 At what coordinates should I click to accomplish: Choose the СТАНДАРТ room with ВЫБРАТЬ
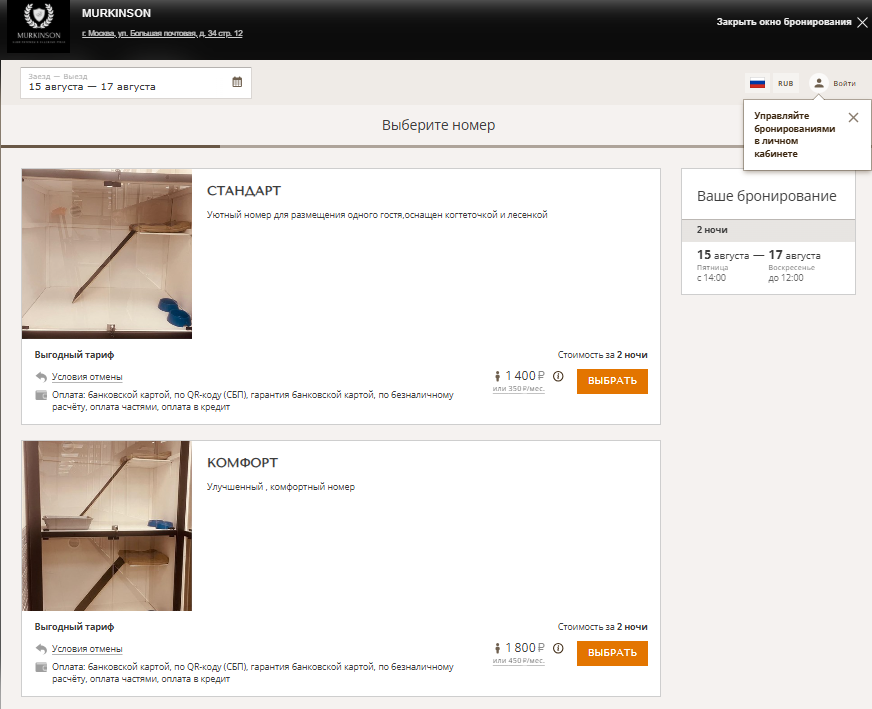pos(612,381)
